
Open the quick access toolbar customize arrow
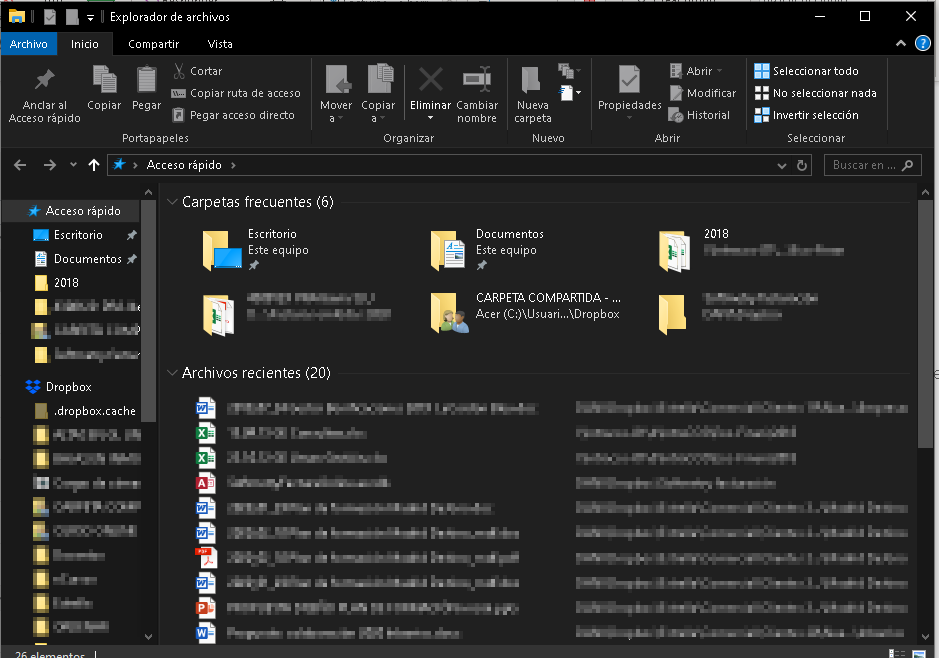point(90,17)
